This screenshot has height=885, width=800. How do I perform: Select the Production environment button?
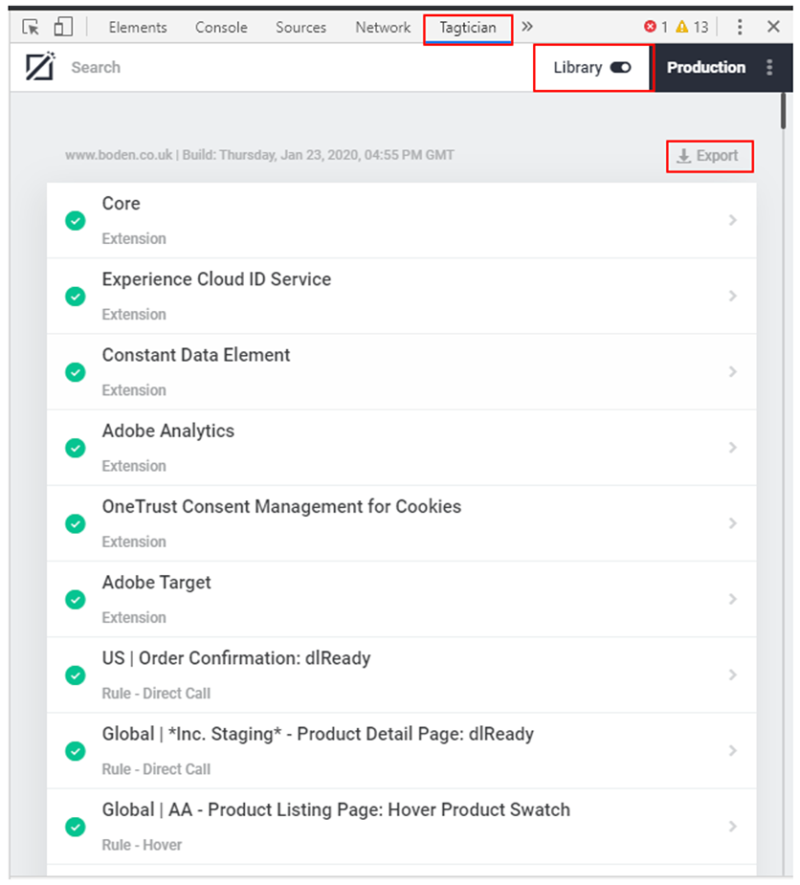pos(706,68)
